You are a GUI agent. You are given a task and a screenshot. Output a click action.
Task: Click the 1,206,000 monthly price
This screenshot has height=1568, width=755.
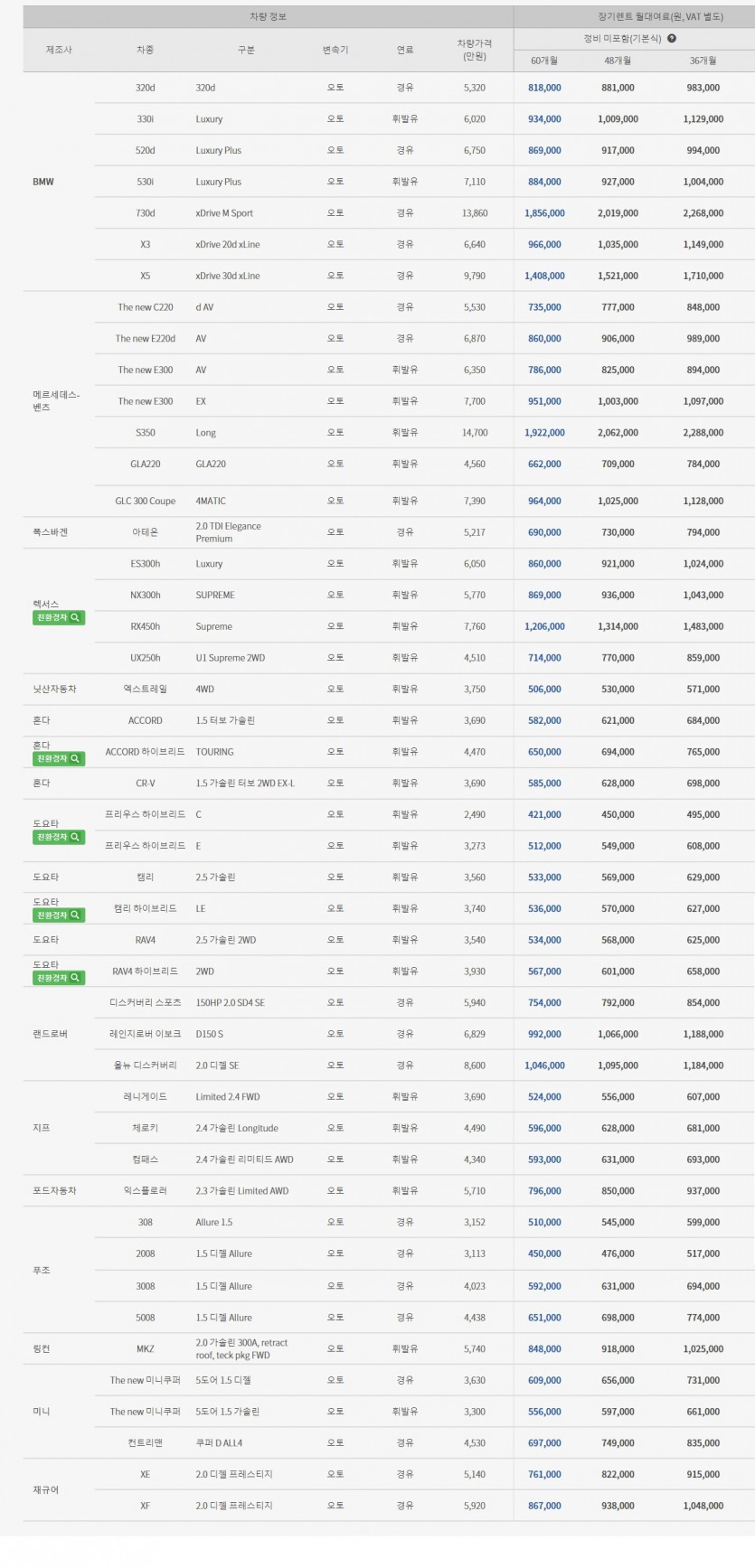pos(544,626)
